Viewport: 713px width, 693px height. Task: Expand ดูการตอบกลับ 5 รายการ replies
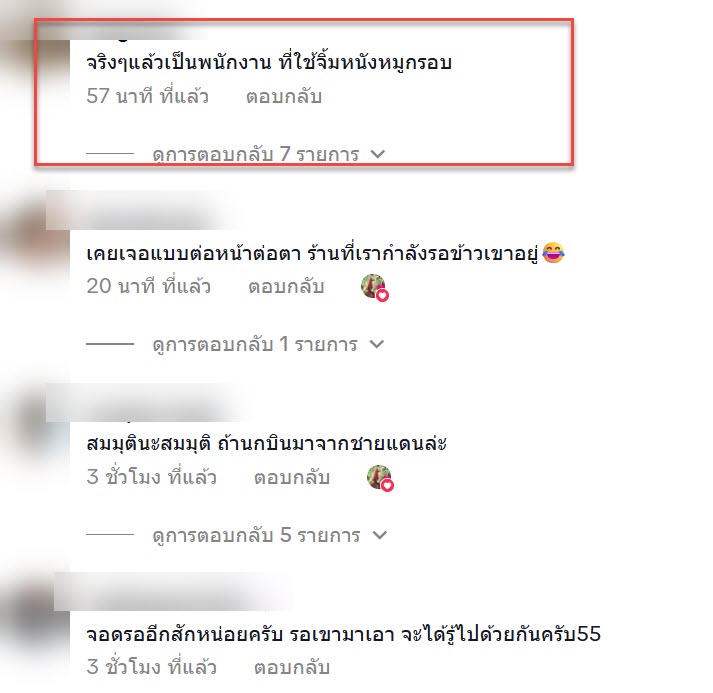pos(269,535)
